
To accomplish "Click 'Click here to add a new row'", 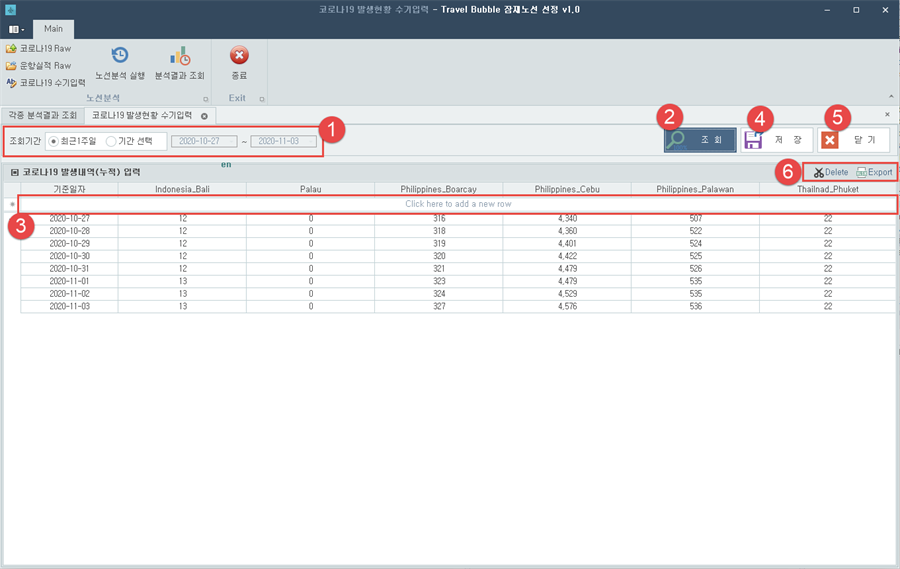I will 458,204.
